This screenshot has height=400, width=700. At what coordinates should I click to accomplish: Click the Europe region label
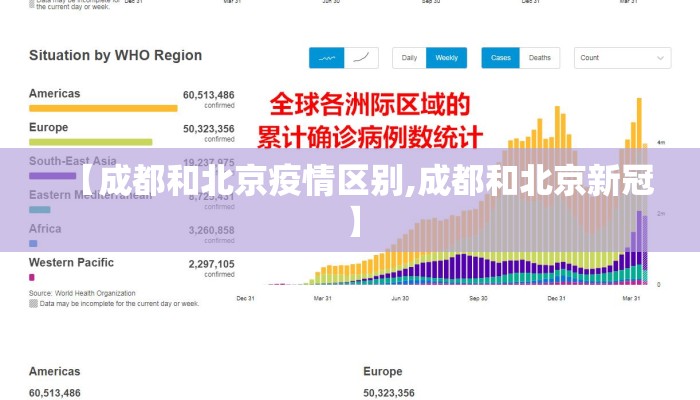[x=48, y=128]
